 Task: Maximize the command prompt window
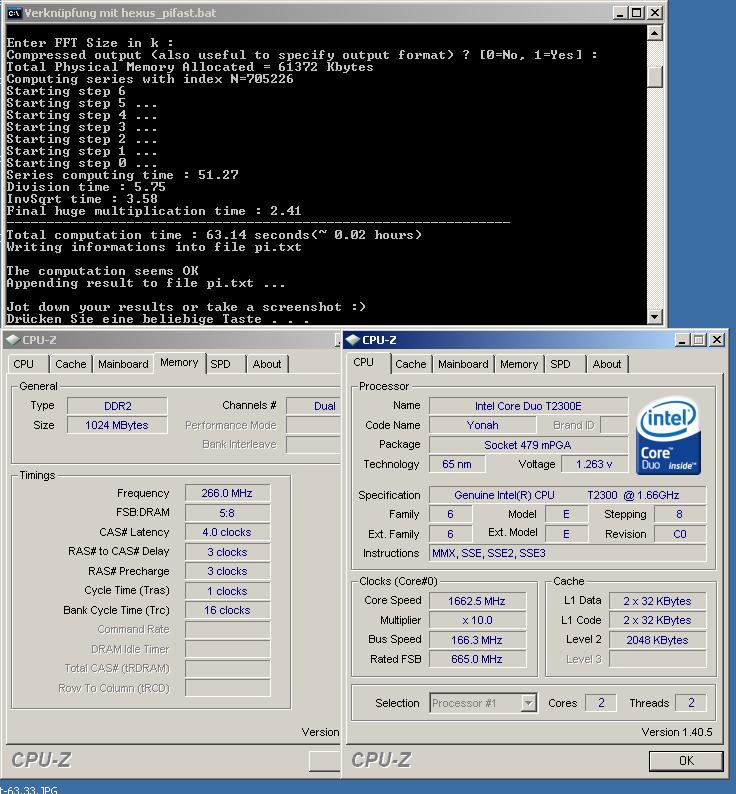tap(637, 13)
